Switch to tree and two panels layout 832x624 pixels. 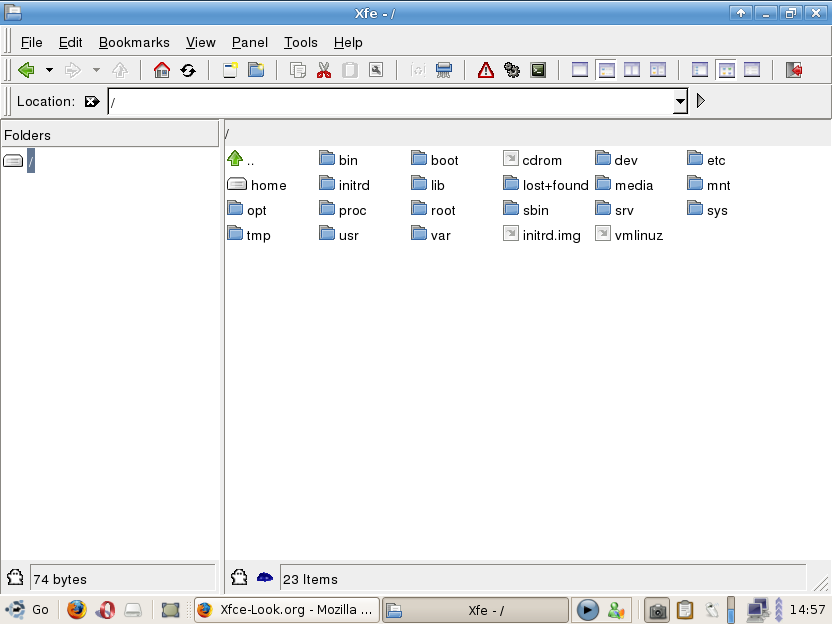657,70
